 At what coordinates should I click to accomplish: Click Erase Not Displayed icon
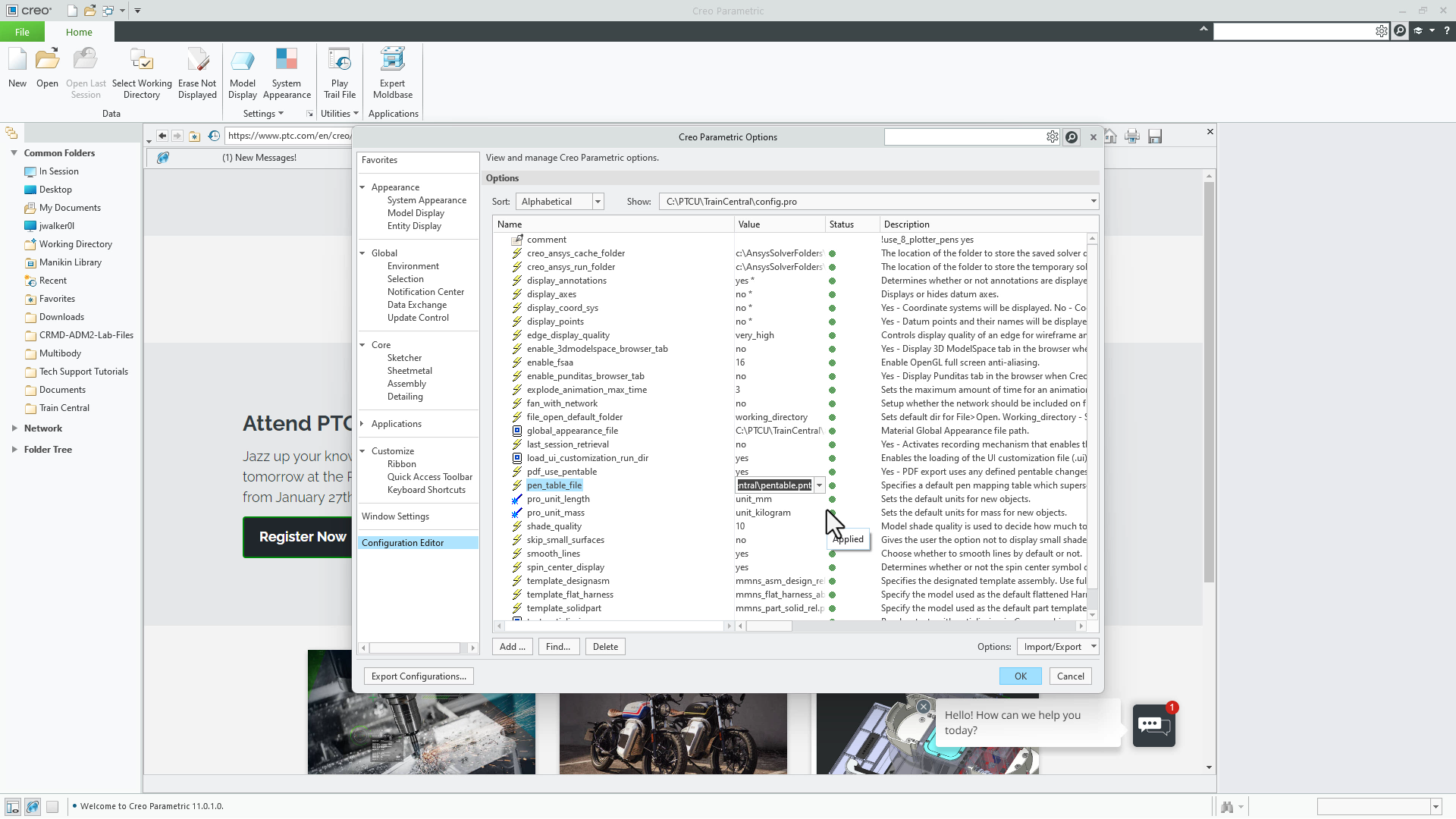[197, 61]
